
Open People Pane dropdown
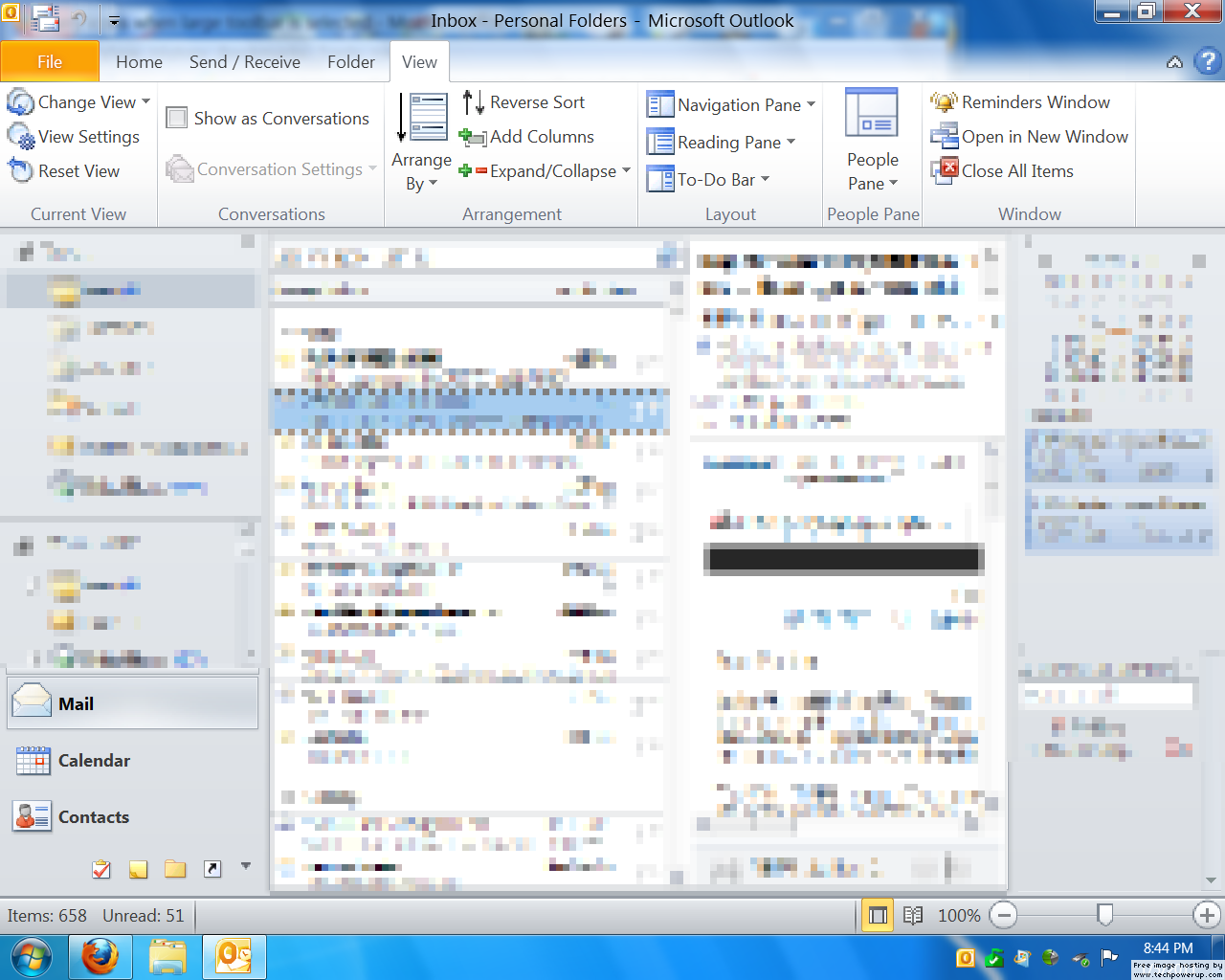click(x=872, y=142)
